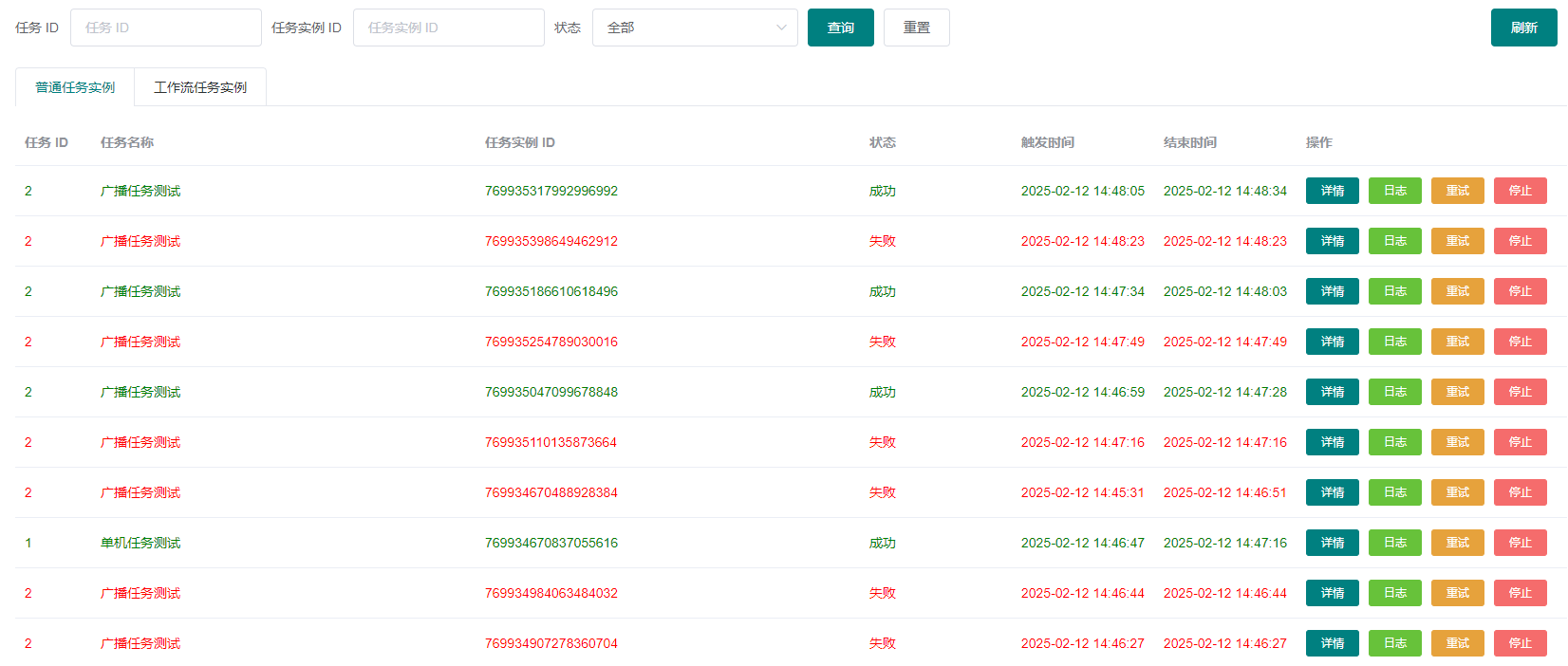Click the 重置 reset button
The height and width of the screenshot is (666, 1568).
pos(916,28)
